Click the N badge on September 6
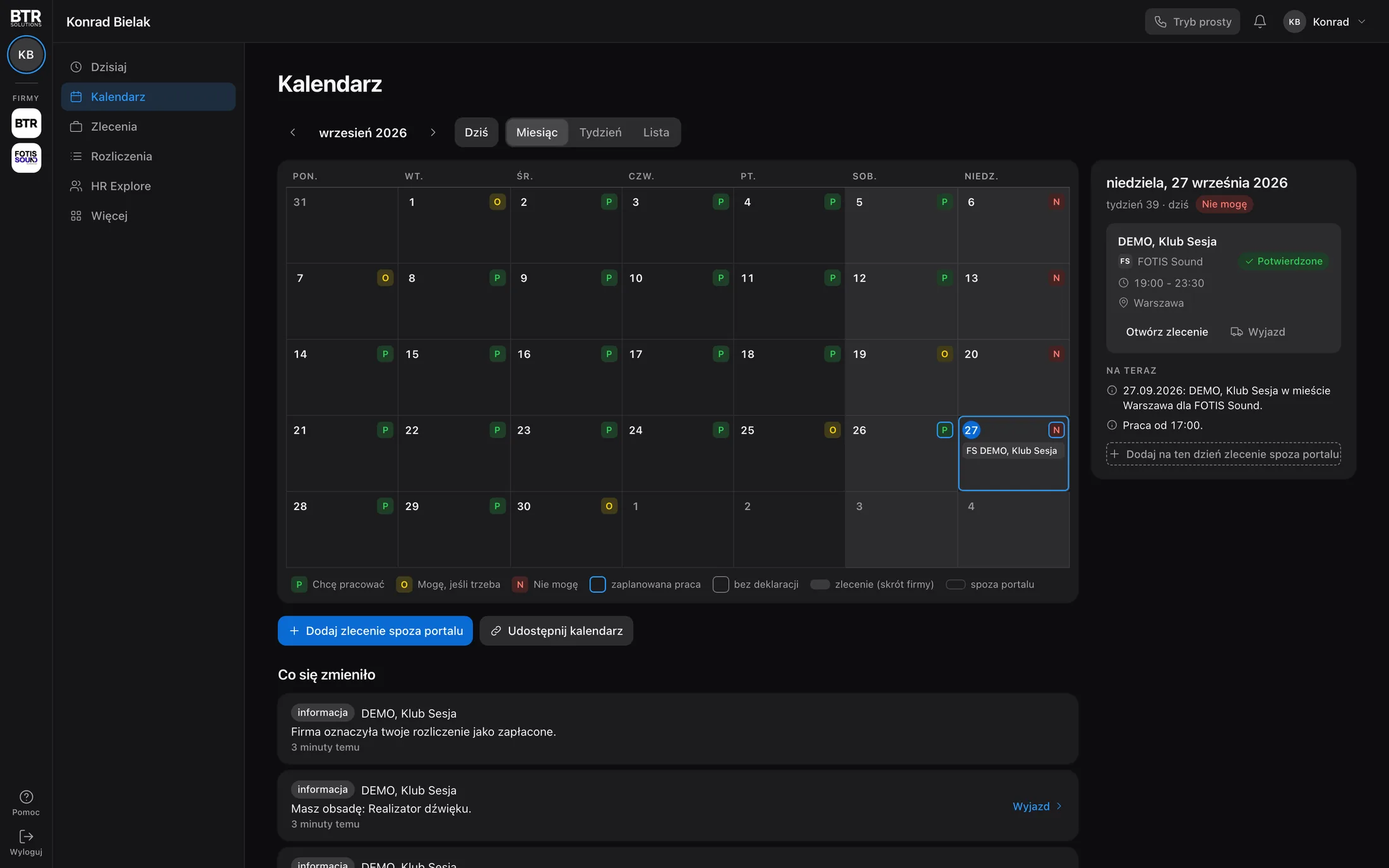1389x868 pixels. [x=1056, y=202]
